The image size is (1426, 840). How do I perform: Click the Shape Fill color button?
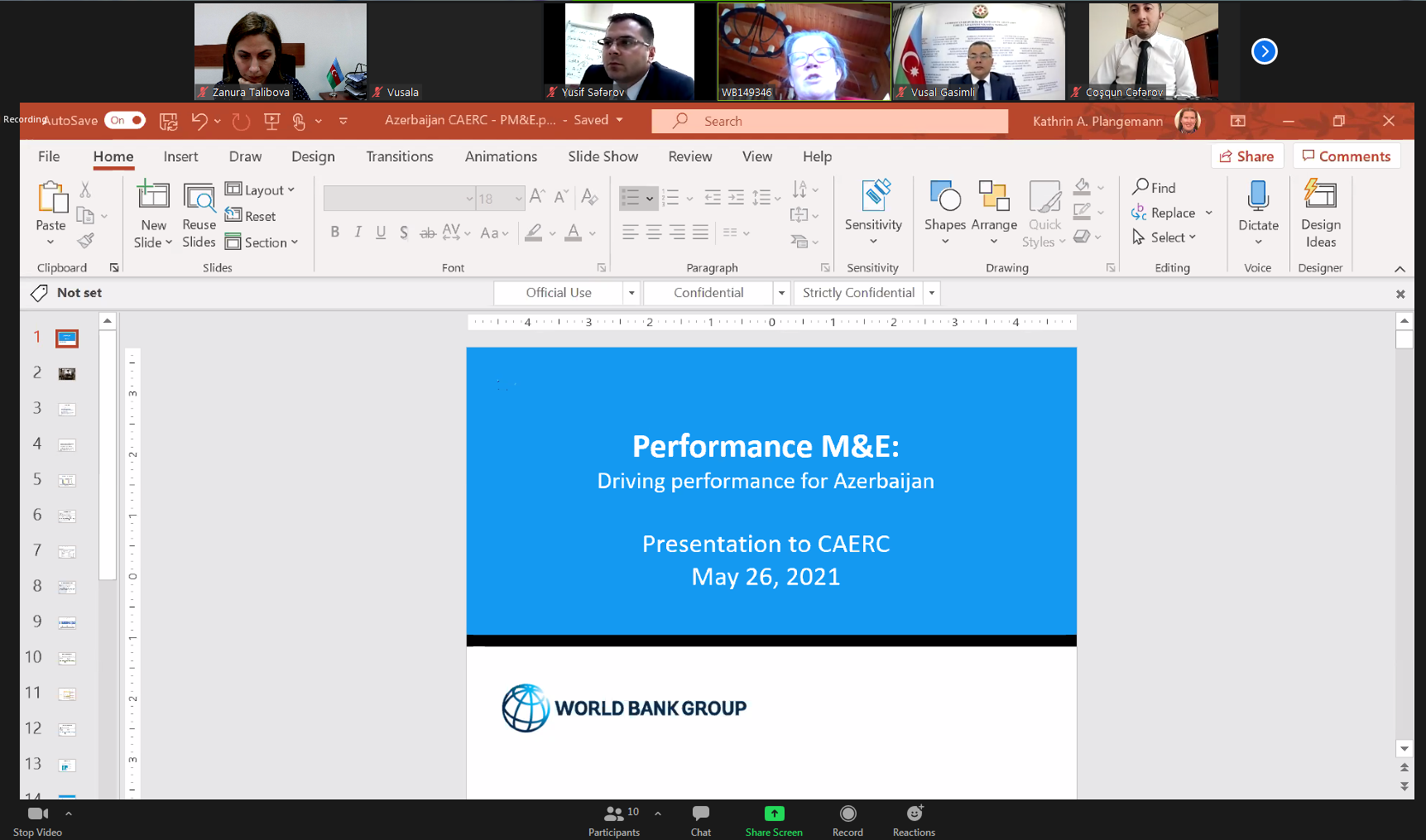[x=1082, y=187]
